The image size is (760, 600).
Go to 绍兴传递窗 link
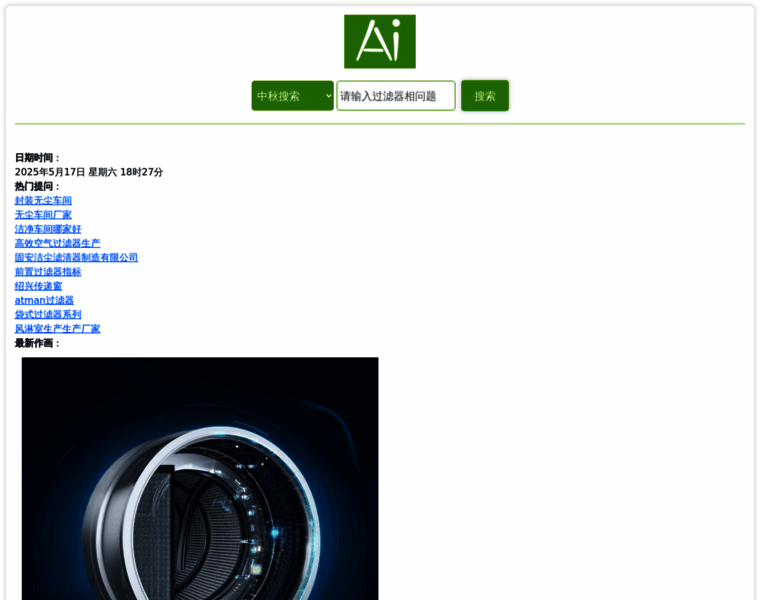[x=38, y=286]
